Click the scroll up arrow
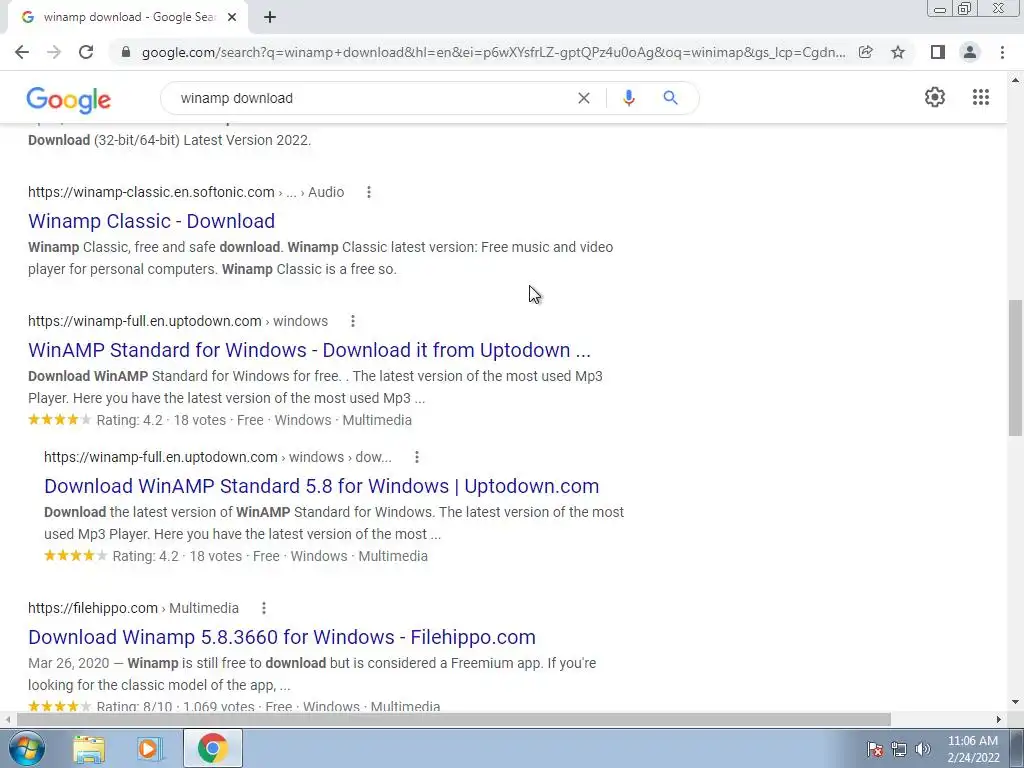Image resolution: width=1024 pixels, height=768 pixels. [x=1015, y=80]
